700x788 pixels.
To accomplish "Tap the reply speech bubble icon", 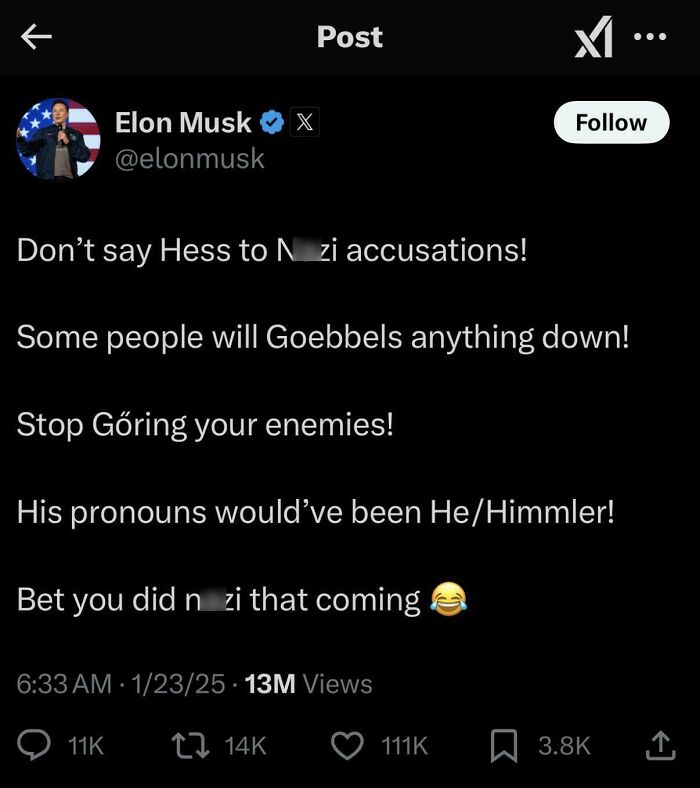I will click(36, 745).
